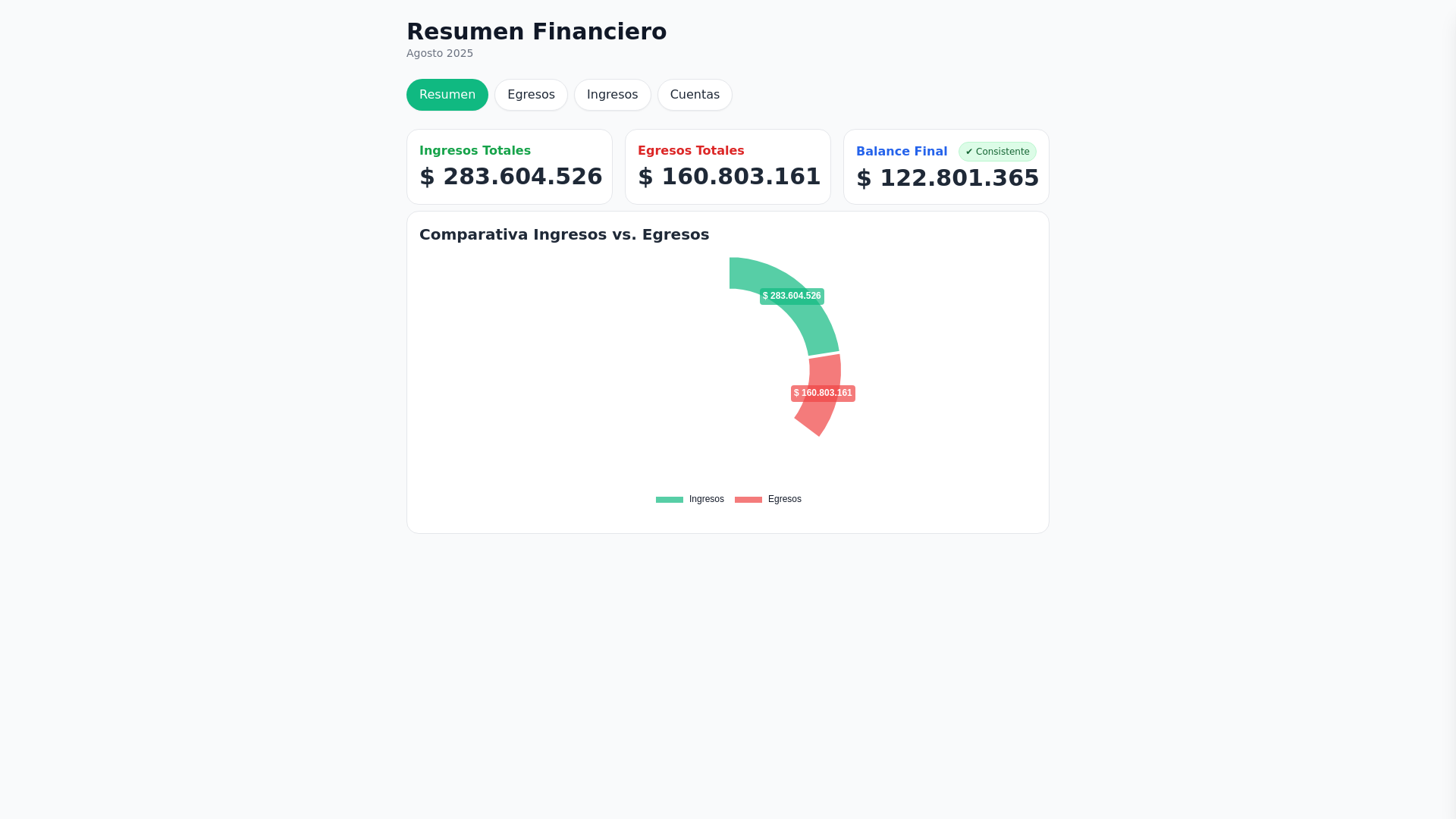Click the Ingresos Totales card title

tap(475, 151)
